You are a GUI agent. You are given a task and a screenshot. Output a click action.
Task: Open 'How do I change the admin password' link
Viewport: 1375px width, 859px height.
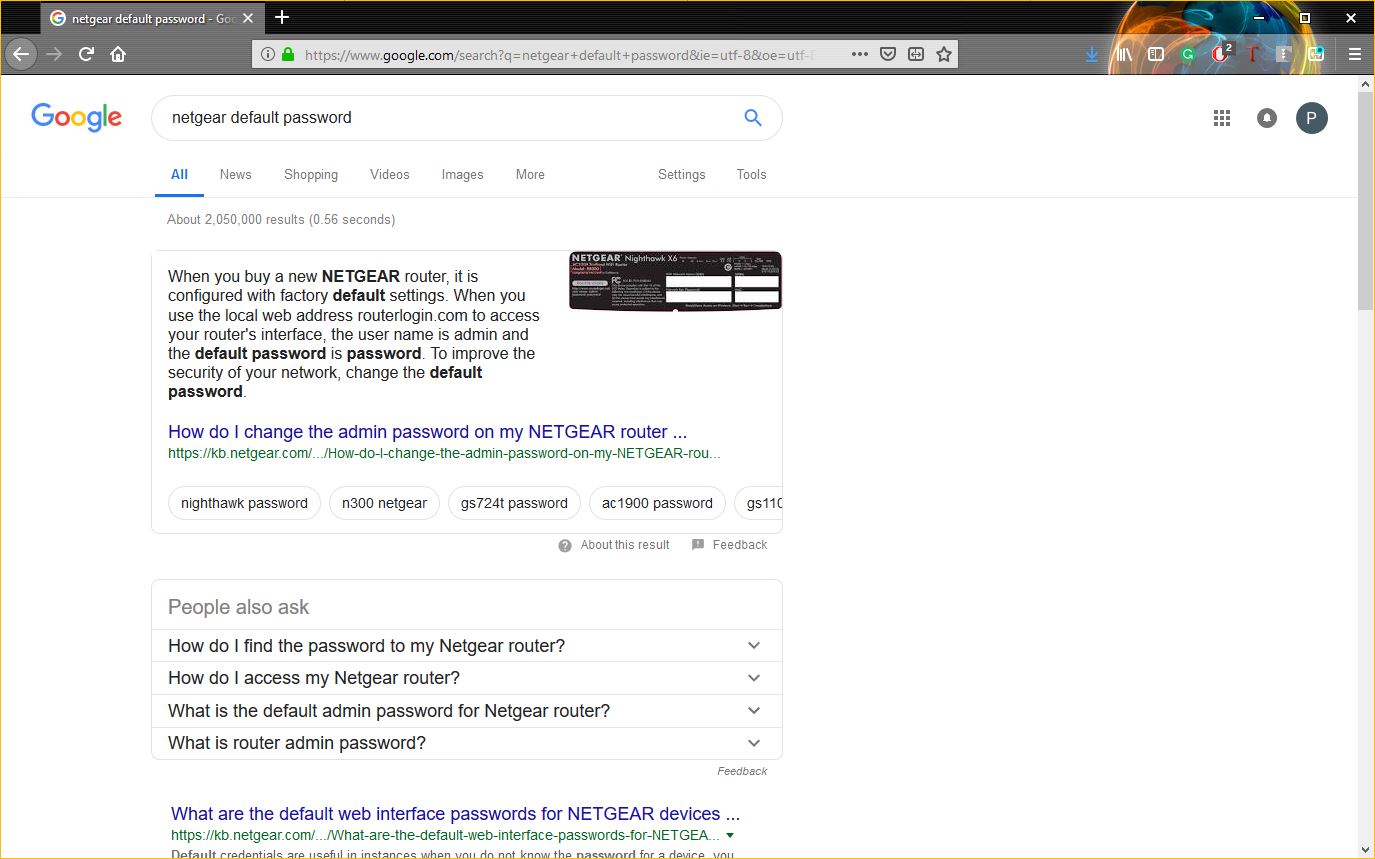click(x=428, y=432)
